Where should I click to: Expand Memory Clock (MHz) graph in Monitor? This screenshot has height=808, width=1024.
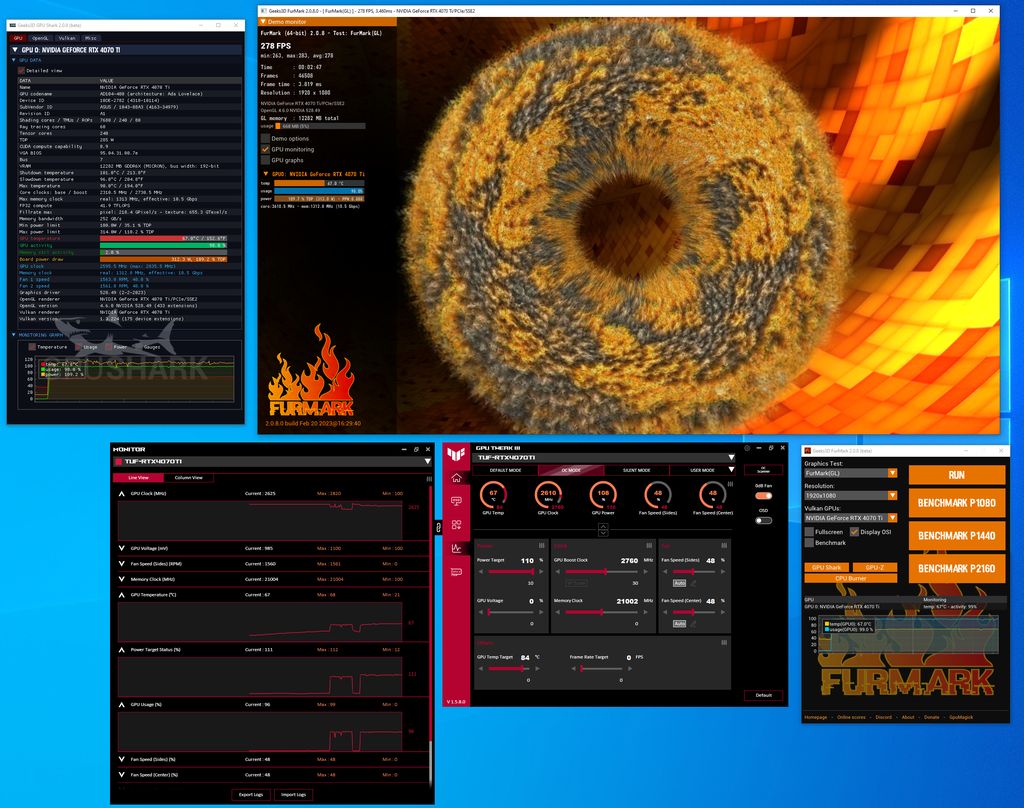tap(121, 579)
